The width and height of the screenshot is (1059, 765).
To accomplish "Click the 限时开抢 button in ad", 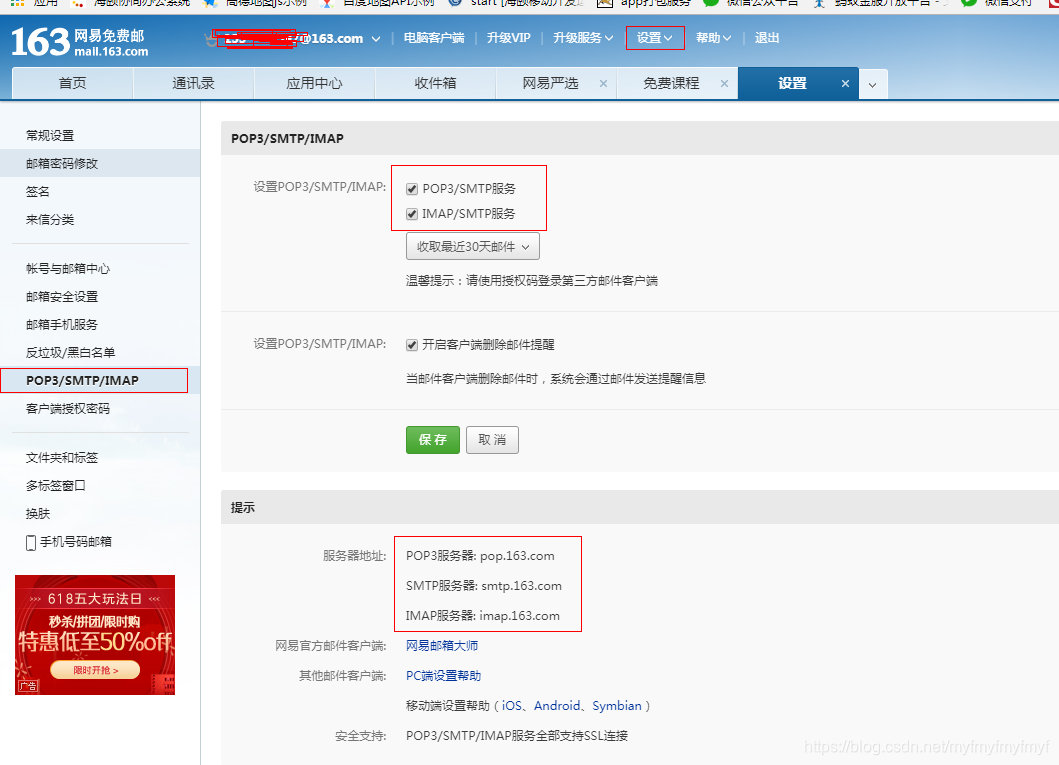I will point(95,670).
